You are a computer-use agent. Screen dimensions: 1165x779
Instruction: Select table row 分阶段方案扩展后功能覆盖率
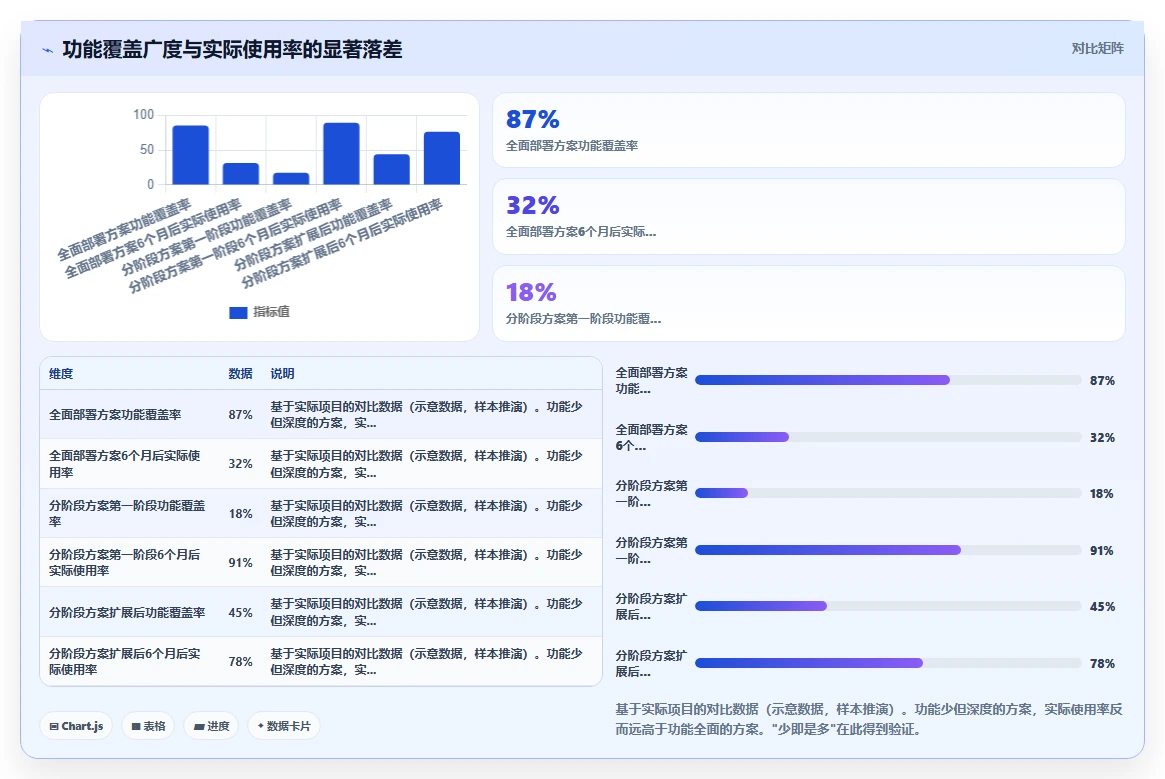(321, 612)
